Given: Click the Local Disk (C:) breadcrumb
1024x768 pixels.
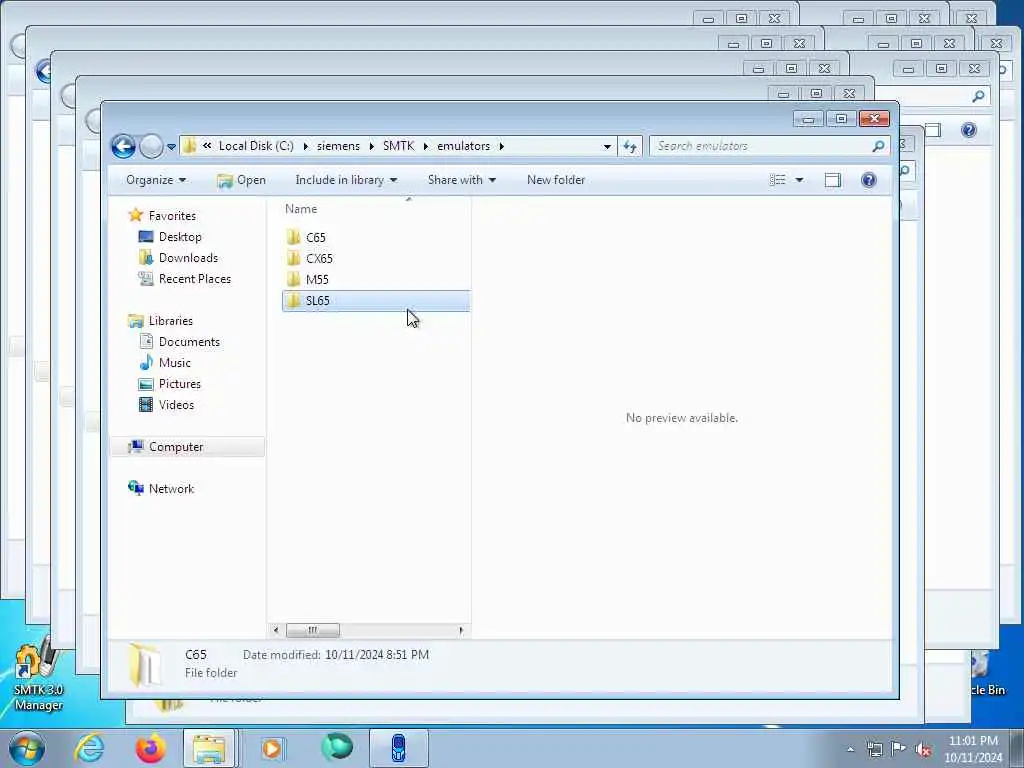Looking at the screenshot, I should [x=256, y=146].
